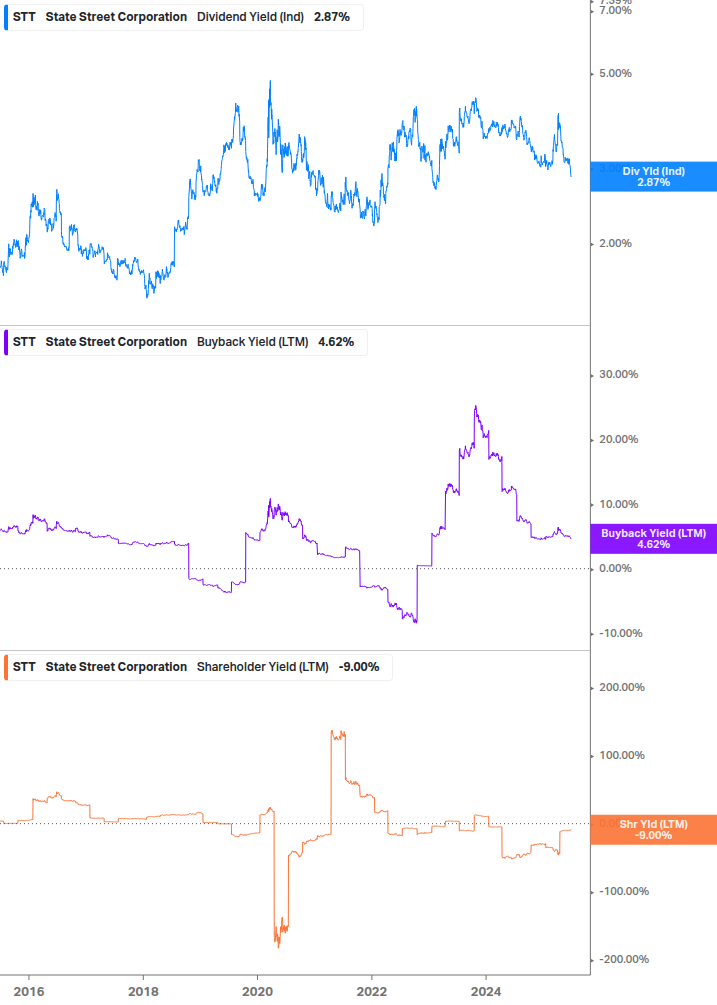Screen dimensions: 717x1005
Task: Click the Shareholder Yield (LTM) legend label
Action: coord(263,667)
